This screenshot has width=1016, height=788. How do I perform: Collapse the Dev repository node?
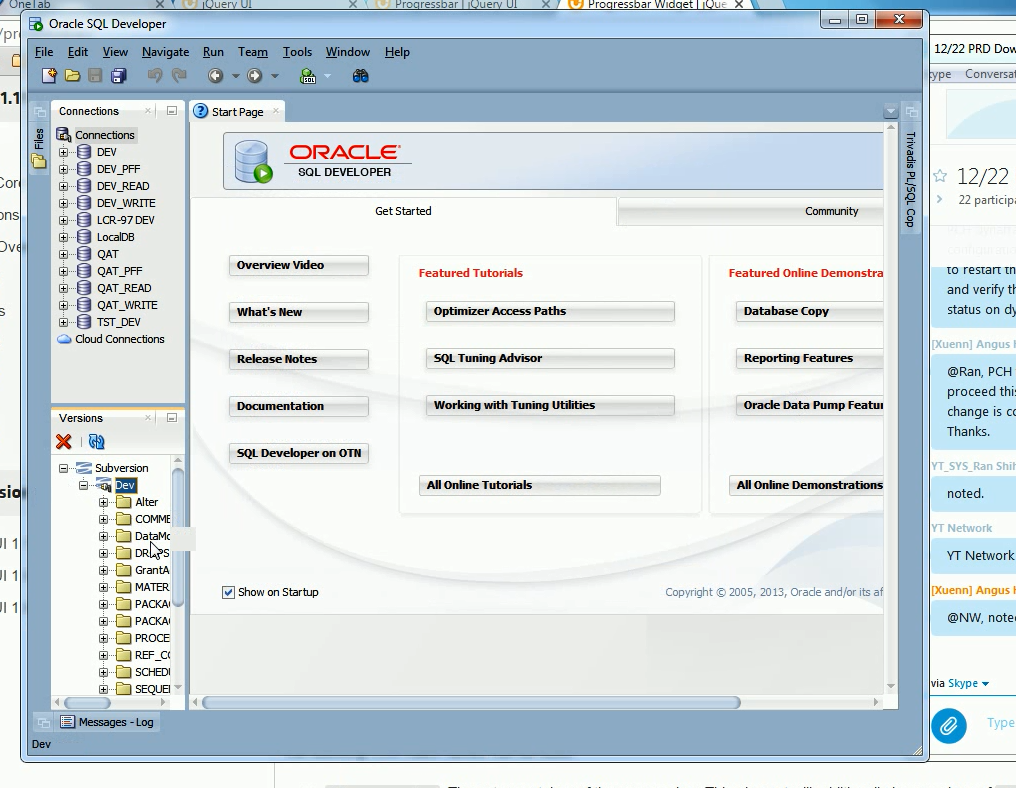(x=84, y=485)
